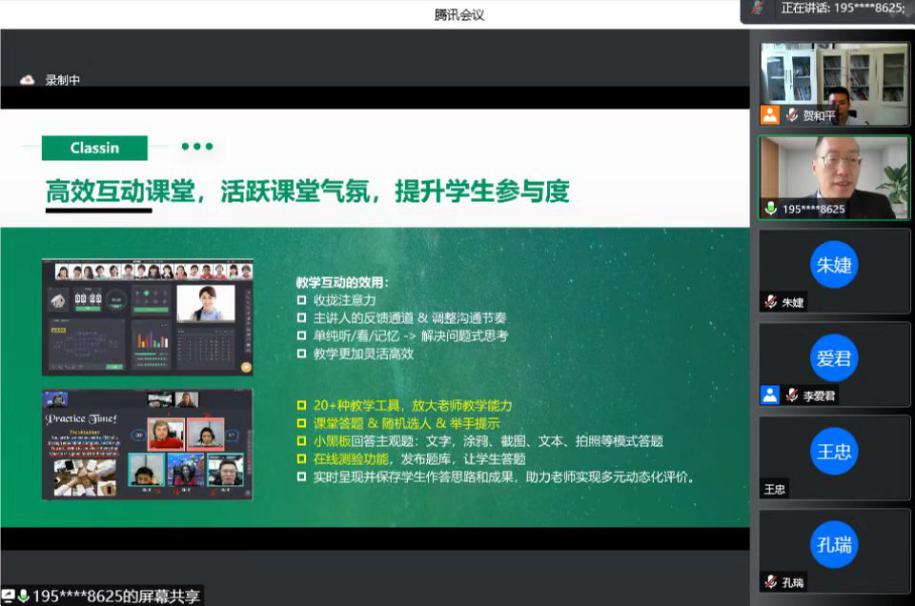
Task: Click the green microphone icon on 195****8625's video
Action: [x=771, y=209]
